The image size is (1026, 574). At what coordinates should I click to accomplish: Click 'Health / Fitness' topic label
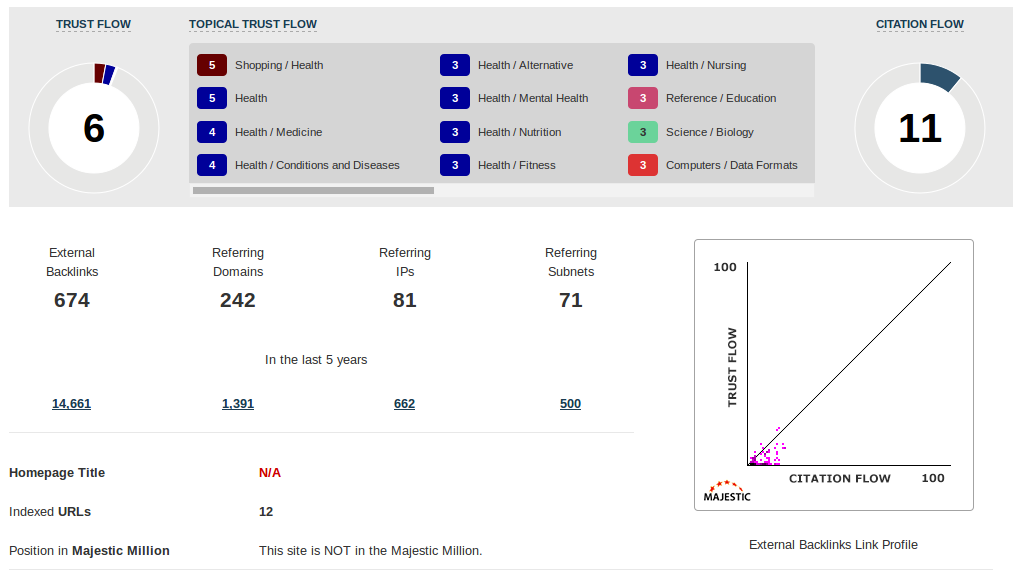(x=516, y=165)
